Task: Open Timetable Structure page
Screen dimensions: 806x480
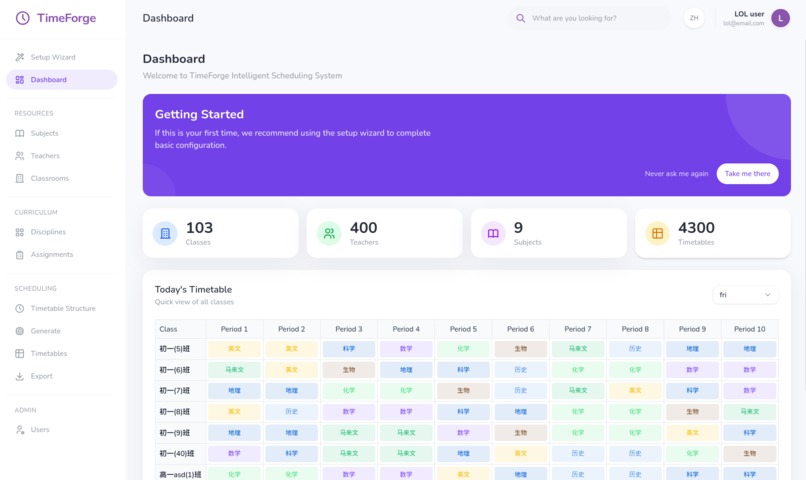Action: pyautogui.click(x=62, y=308)
